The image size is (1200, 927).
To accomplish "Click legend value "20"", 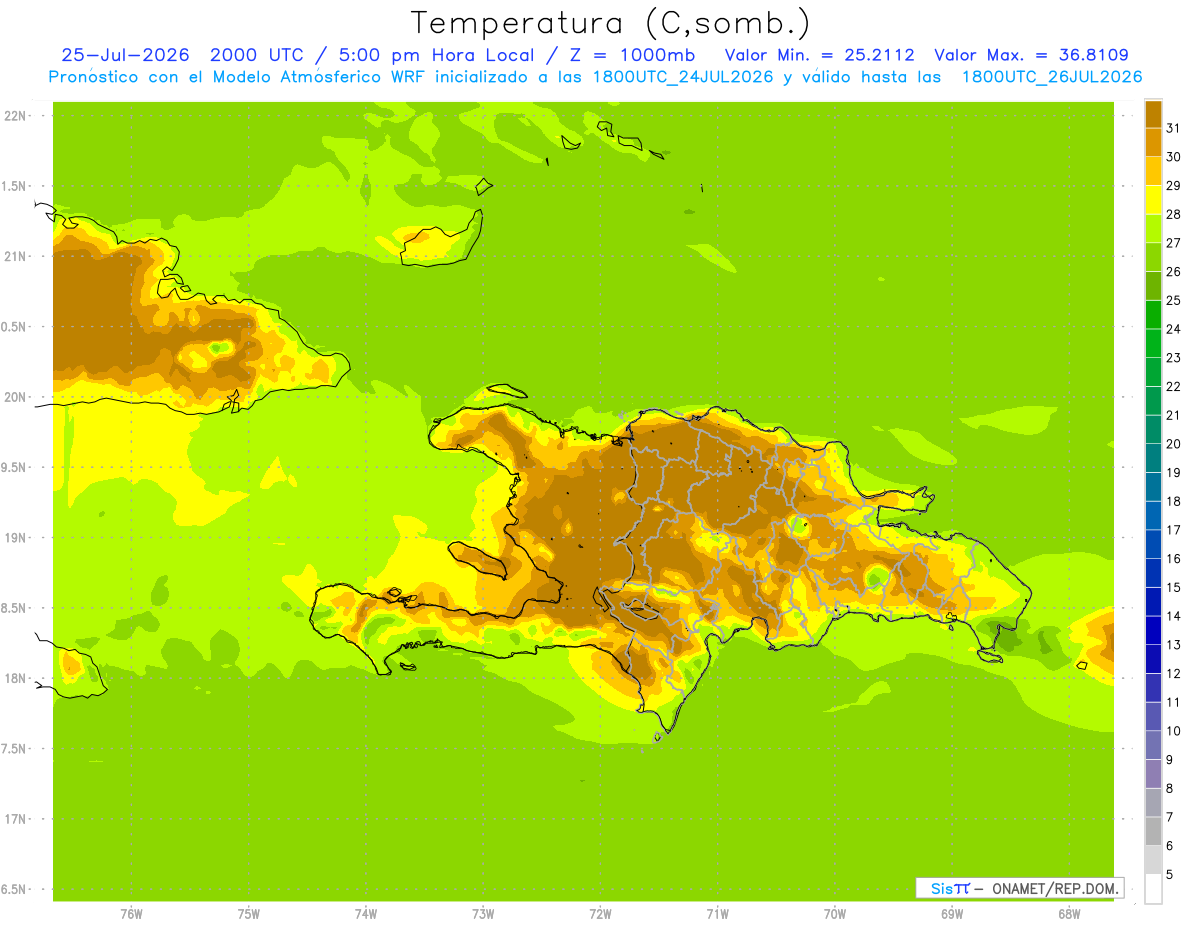I will click(1173, 444).
